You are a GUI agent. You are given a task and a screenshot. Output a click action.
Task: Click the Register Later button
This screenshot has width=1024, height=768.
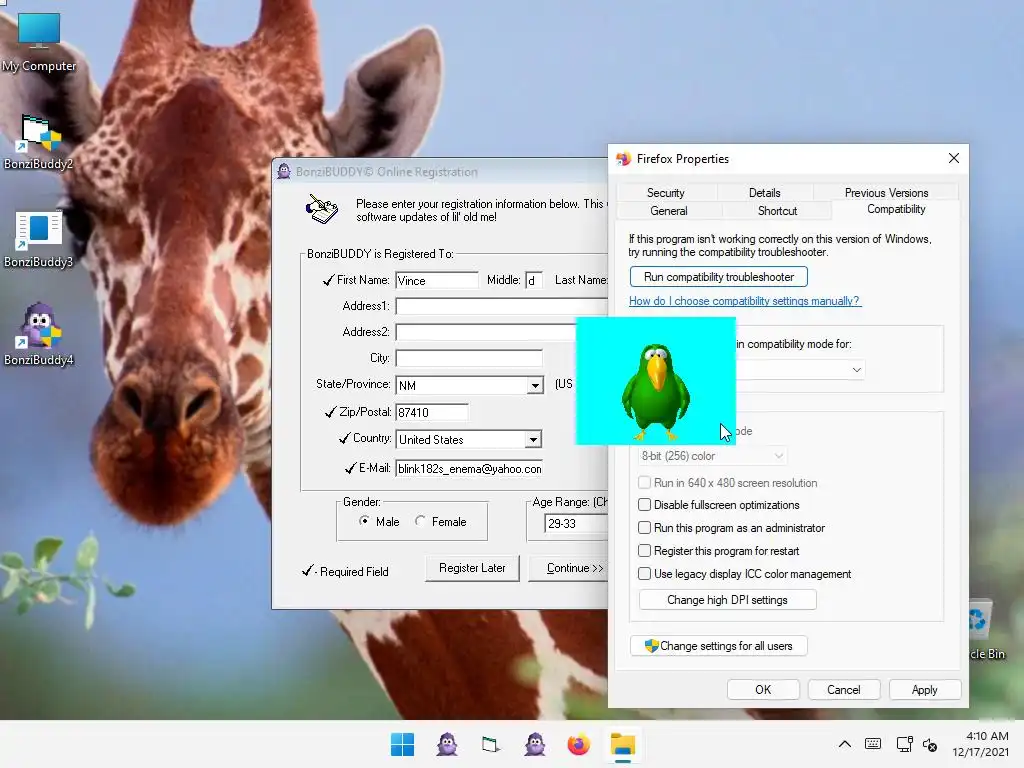472,568
